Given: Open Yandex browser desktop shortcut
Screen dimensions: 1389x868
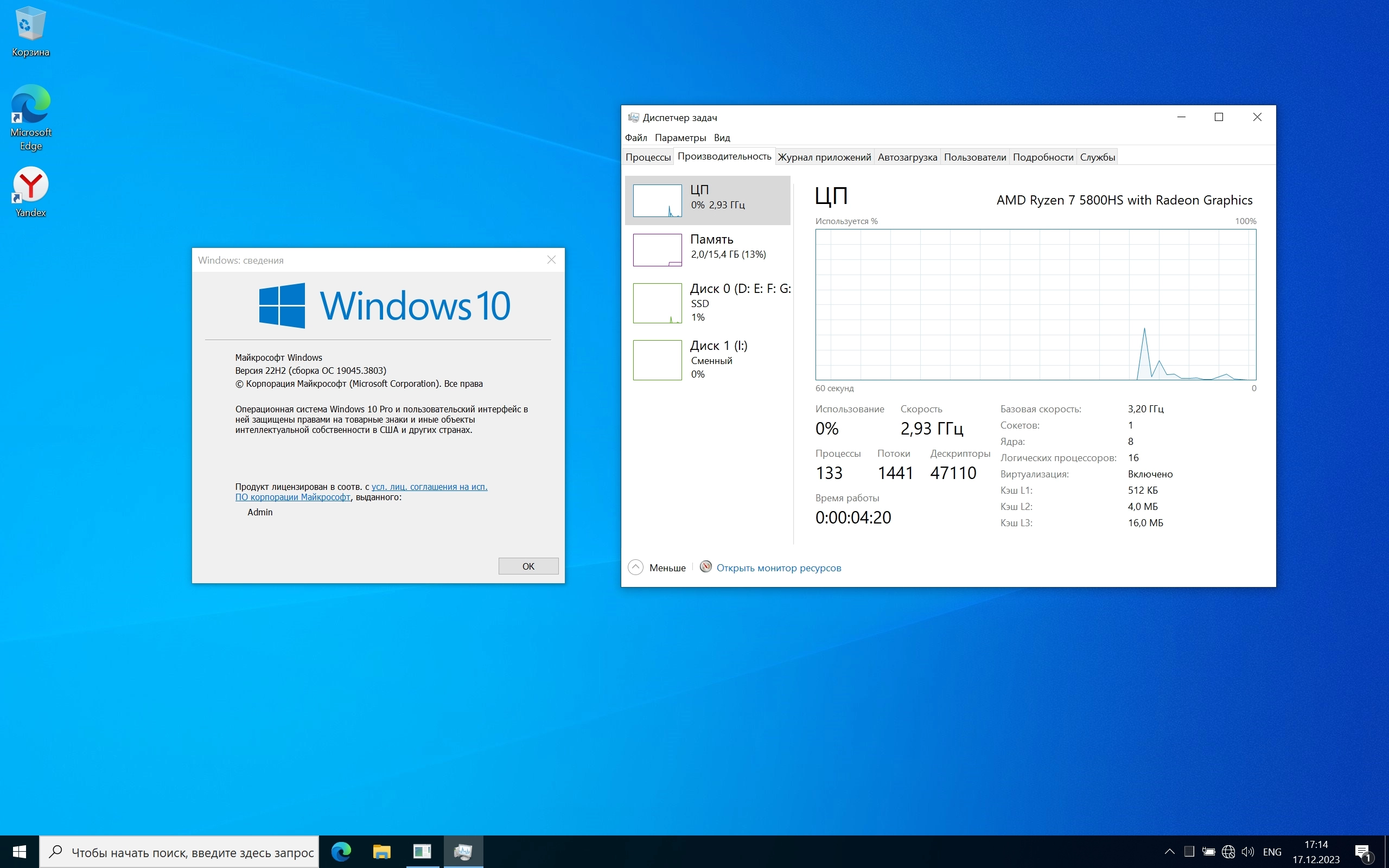Looking at the screenshot, I should (30, 192).
